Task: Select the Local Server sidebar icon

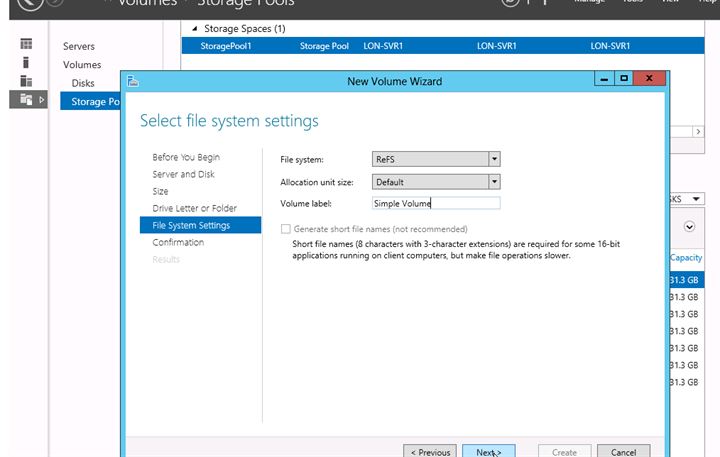Action: click(26, 62)
